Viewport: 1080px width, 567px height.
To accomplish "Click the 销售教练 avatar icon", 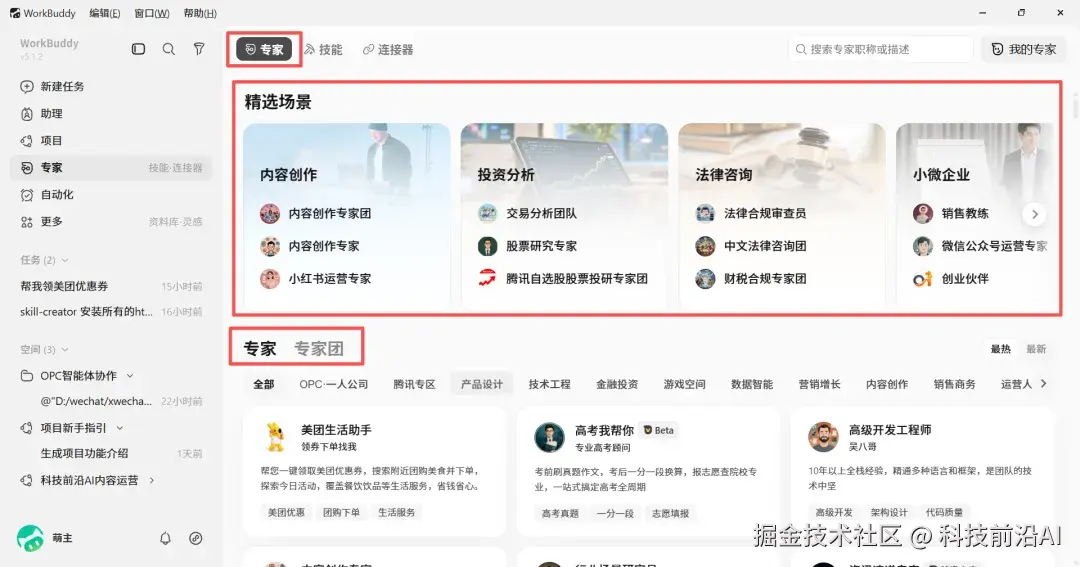I will [923, 214].
